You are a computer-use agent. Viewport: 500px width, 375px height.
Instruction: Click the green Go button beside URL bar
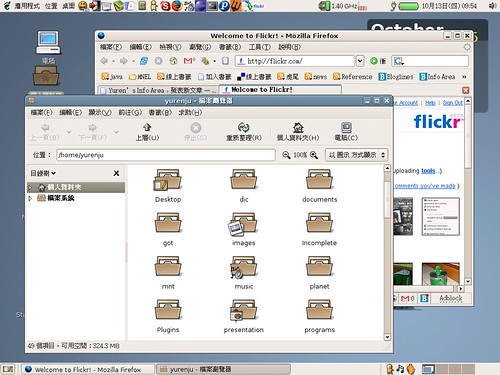tap(378, 61)
